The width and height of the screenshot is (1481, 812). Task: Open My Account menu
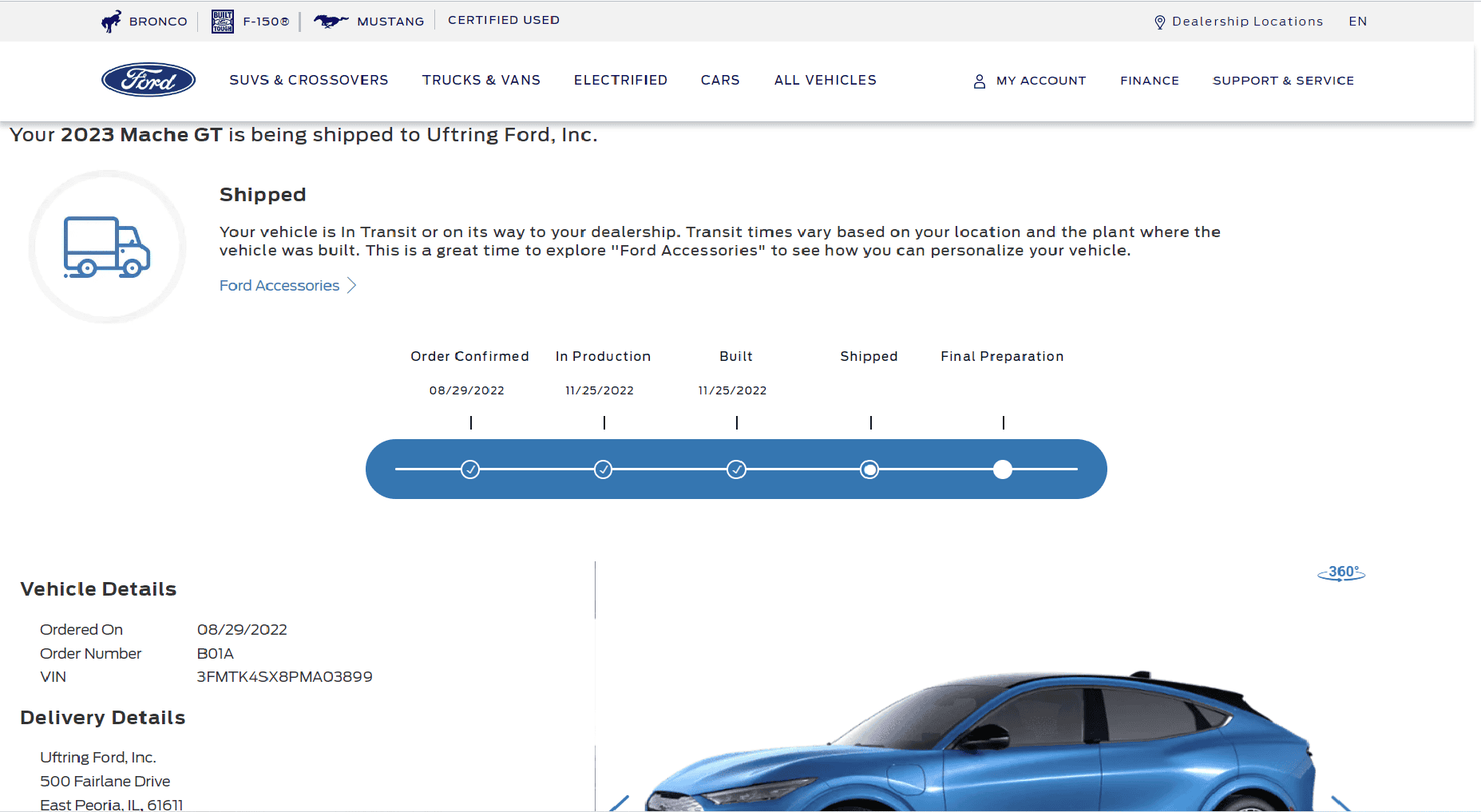(1041, 81)
